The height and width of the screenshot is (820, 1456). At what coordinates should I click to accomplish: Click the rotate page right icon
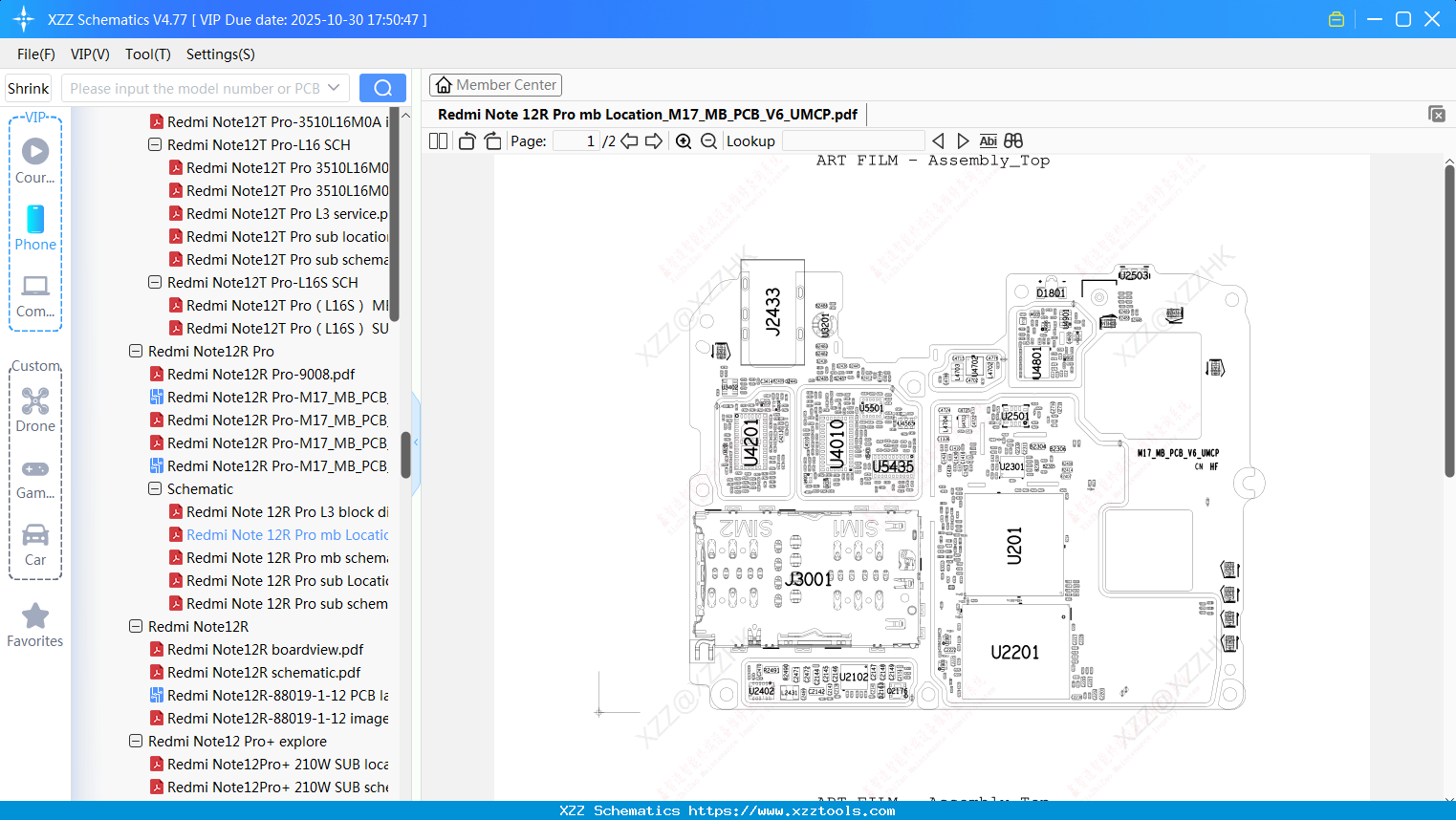[x=491, y=140]
